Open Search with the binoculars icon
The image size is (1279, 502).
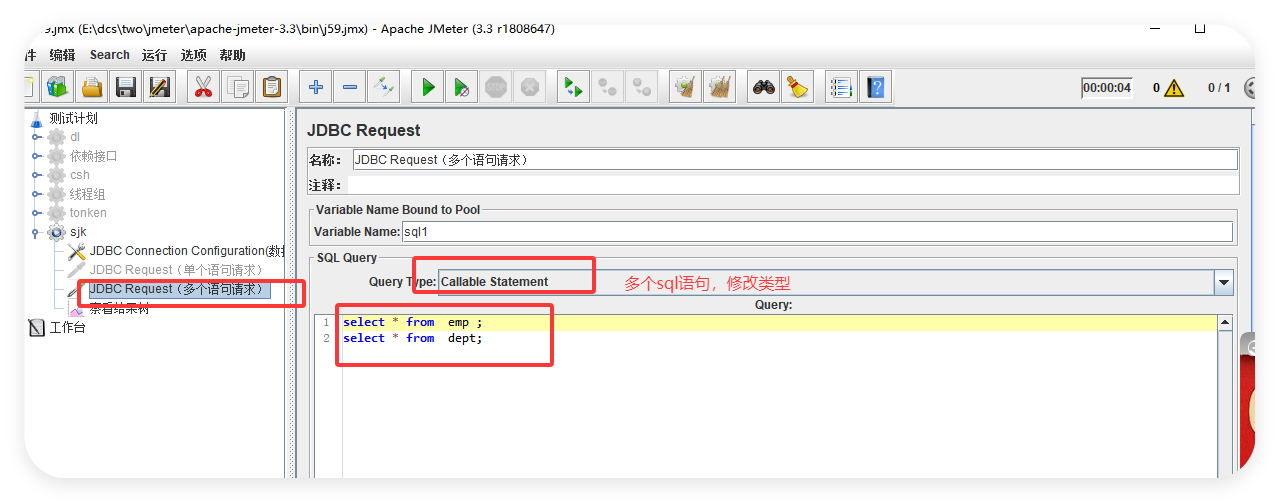[763, 87]
